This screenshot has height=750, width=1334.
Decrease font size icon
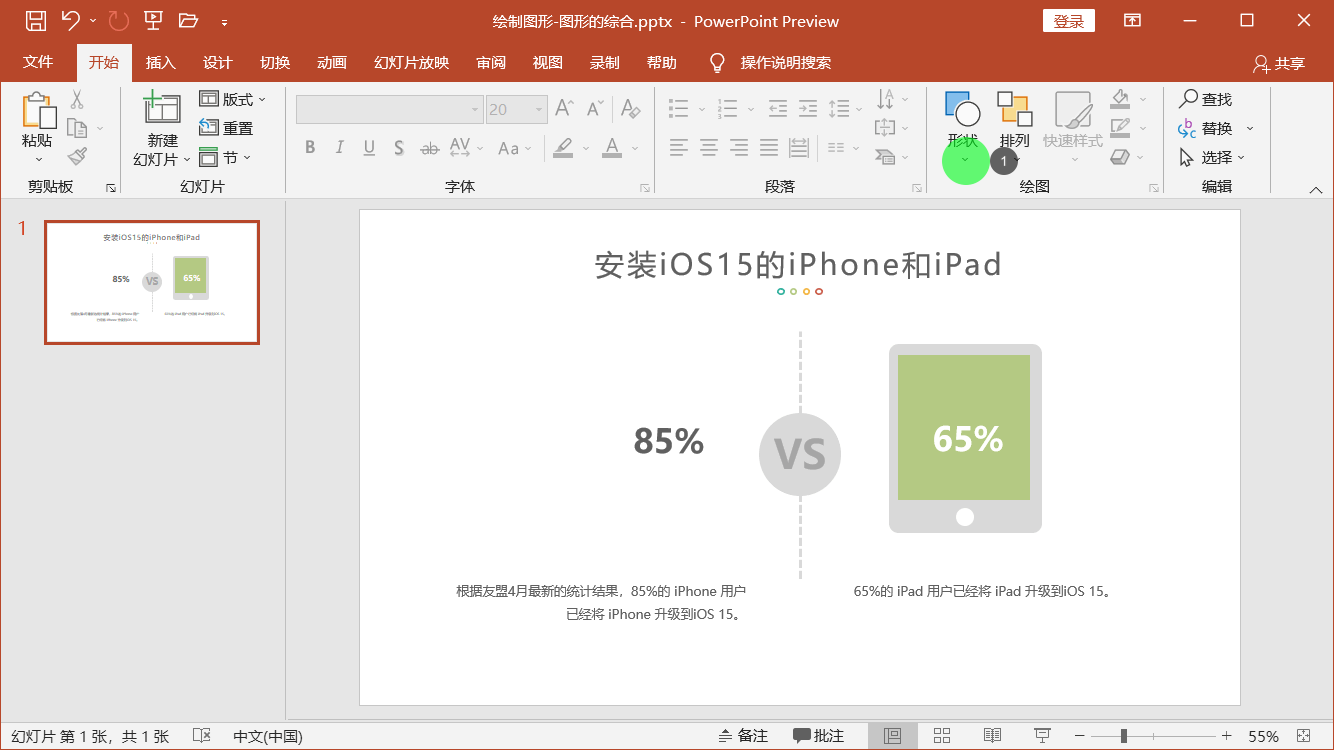click(x=596, y=108)
